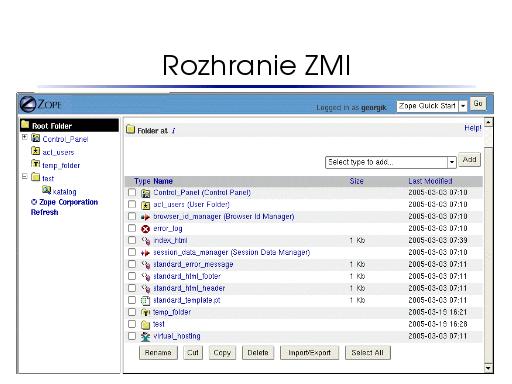Viewport: 512px width, 384px height.
Task: Tick the acl_users checkbox
Action: (132, 204)
